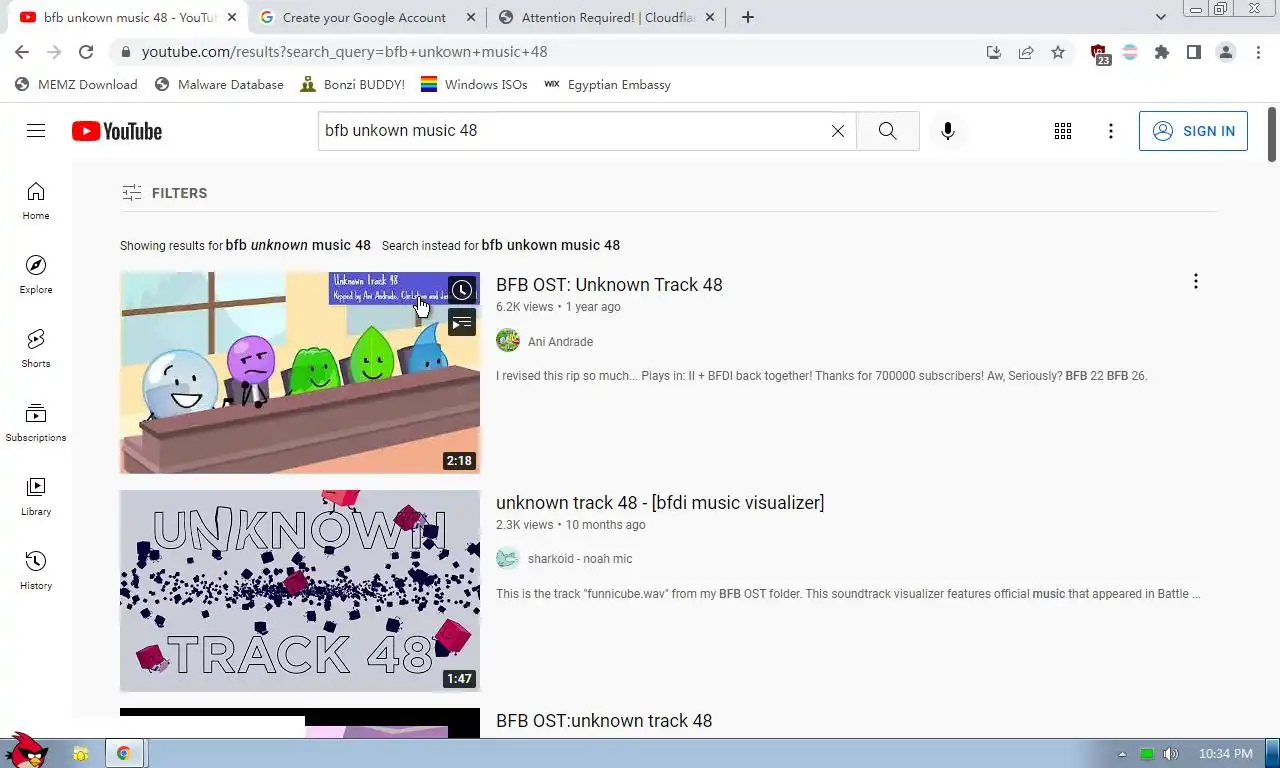Reload the page

pyautogui.click(x=86, y=52)
